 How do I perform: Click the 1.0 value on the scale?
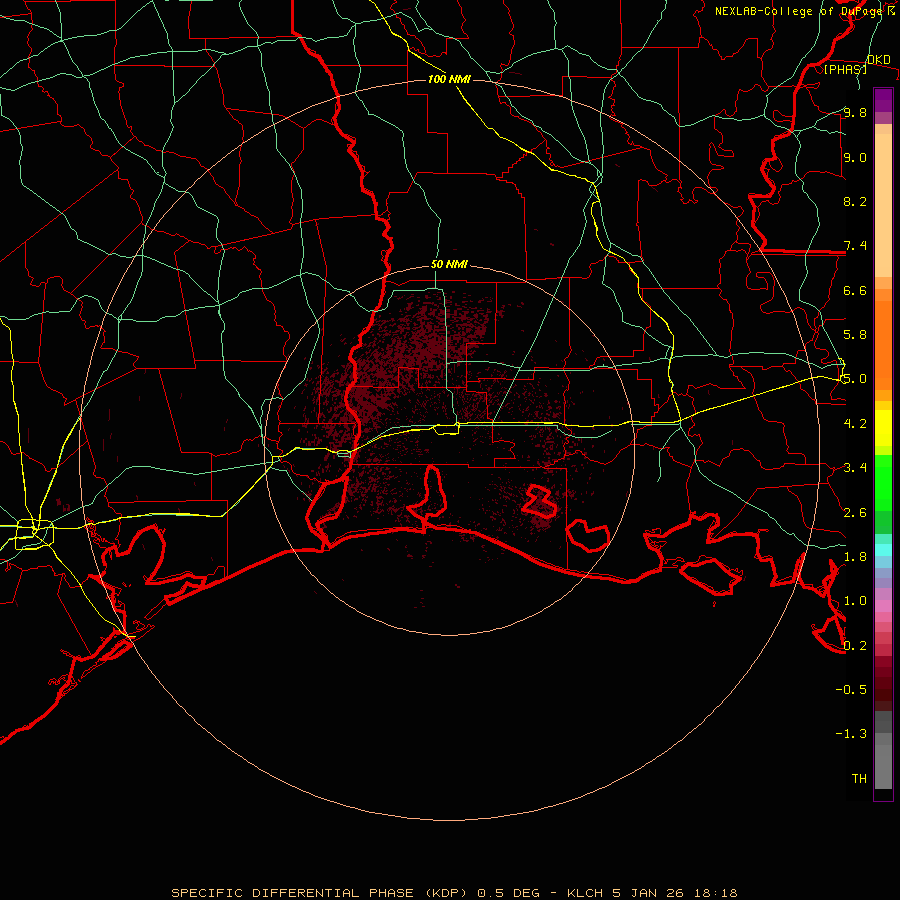[855, 601]
